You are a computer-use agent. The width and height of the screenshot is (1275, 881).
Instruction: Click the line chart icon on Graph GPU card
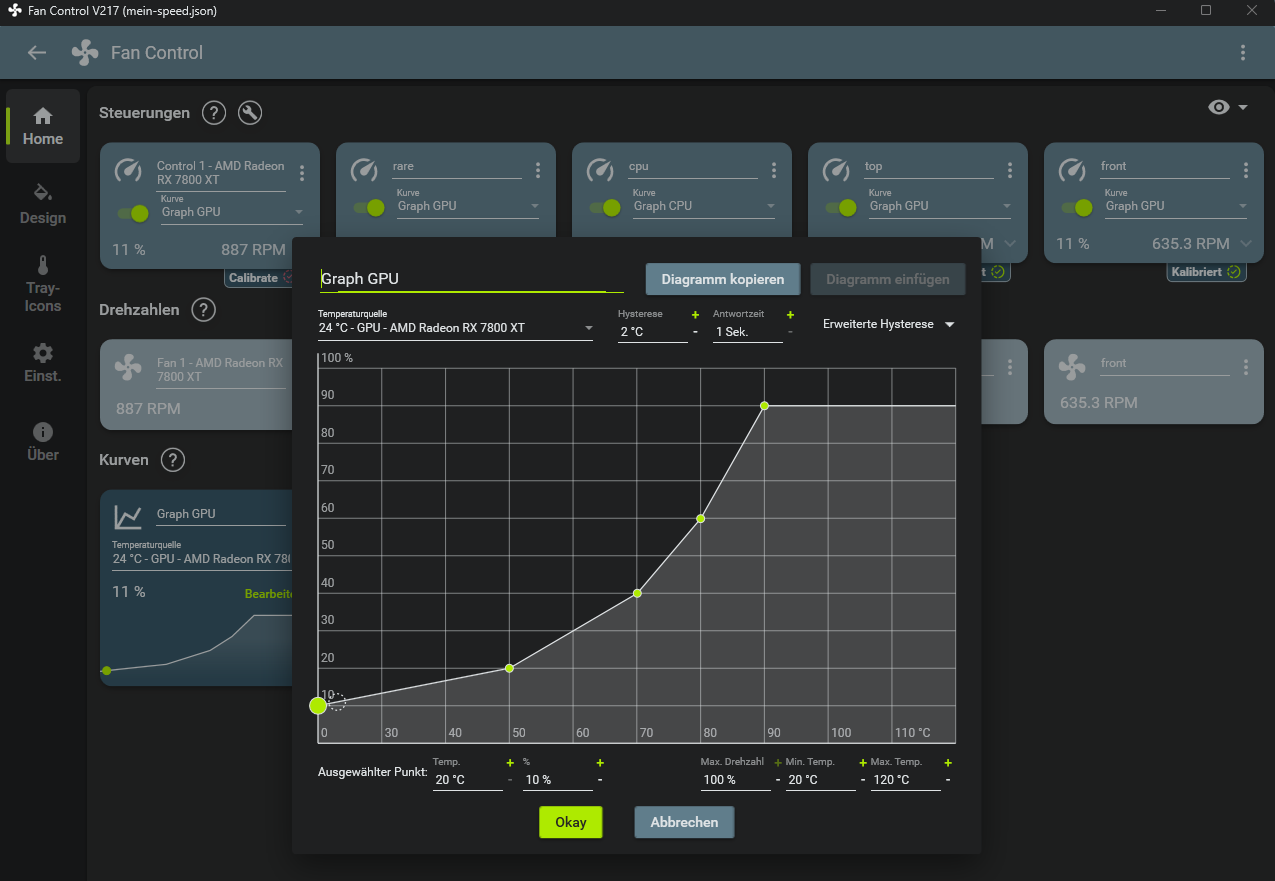click(128, 516)
